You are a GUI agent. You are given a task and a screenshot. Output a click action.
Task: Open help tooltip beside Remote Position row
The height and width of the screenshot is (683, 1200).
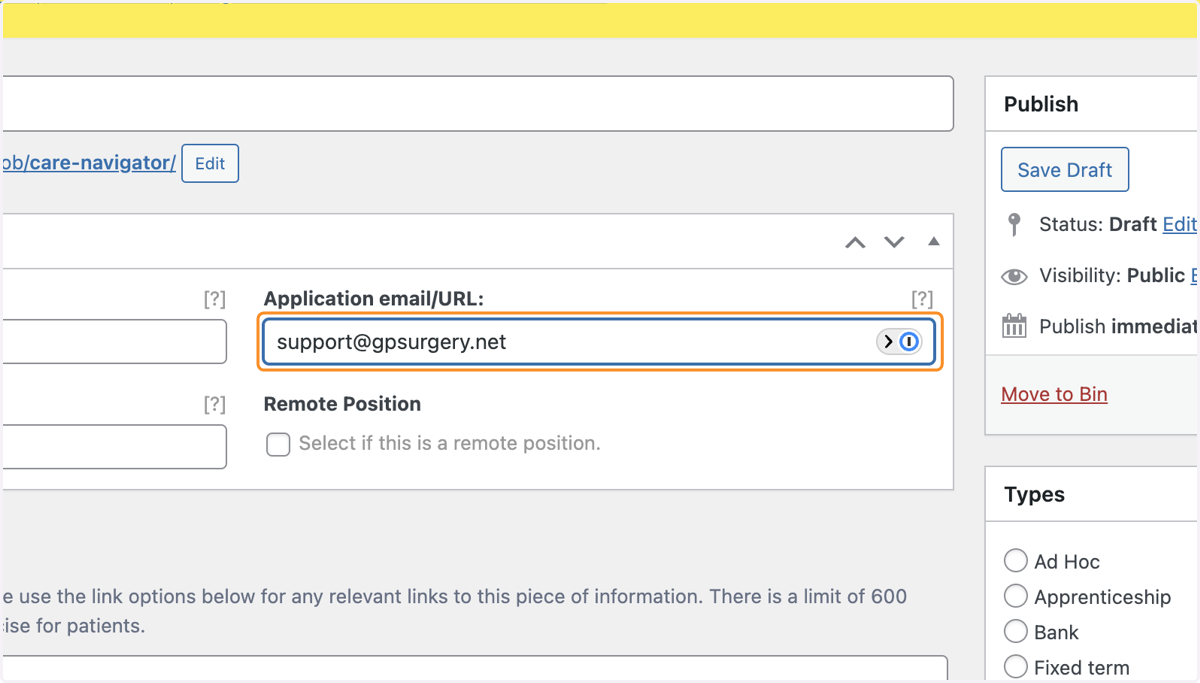coord(215,404)
